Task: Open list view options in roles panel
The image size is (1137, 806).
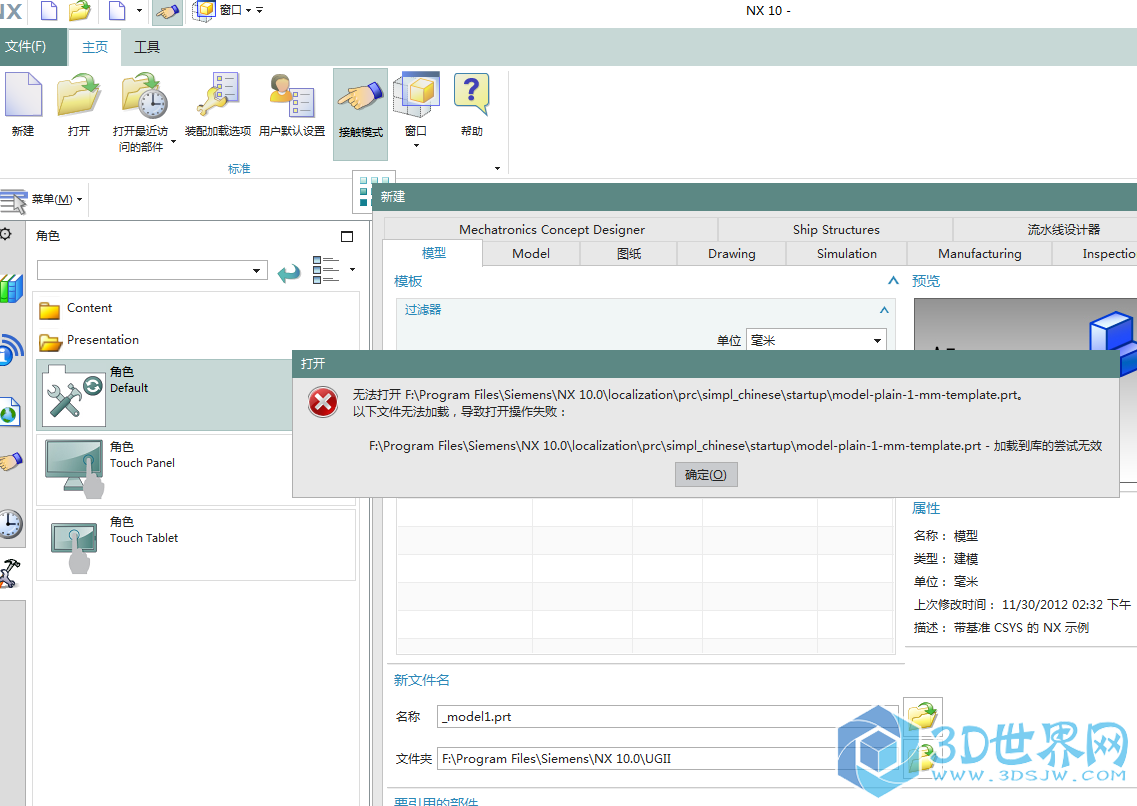Action: (333, 270)
